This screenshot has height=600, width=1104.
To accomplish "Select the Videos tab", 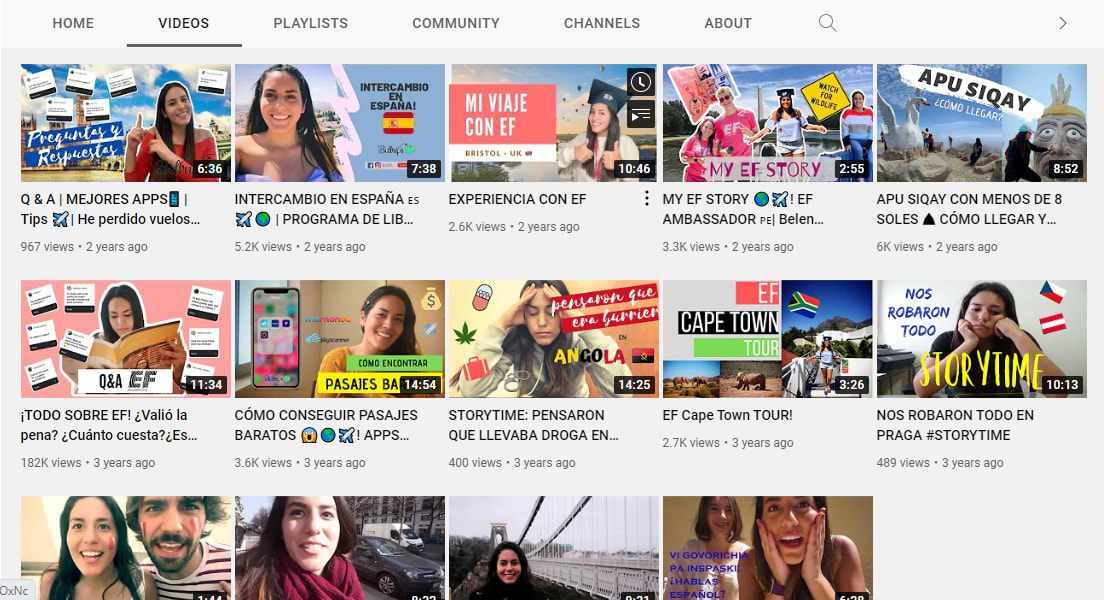I will [184, 23].
